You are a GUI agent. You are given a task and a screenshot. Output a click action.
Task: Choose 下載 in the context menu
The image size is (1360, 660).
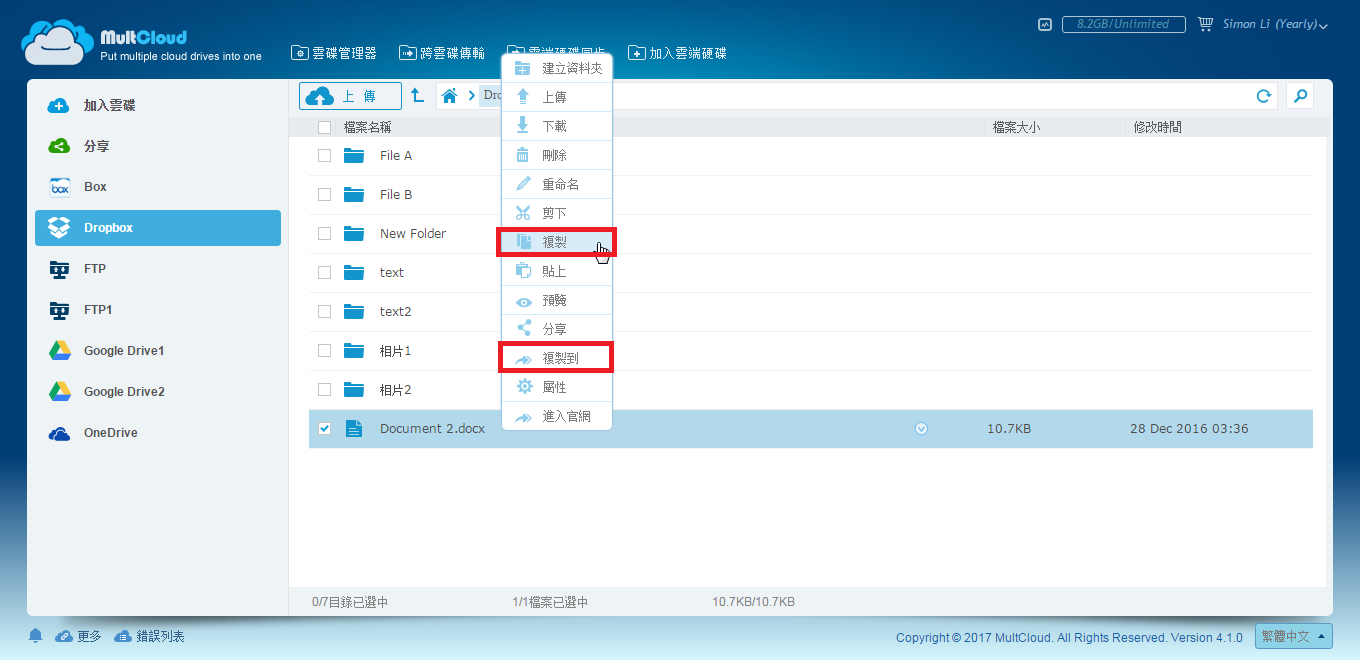point(556,126)
